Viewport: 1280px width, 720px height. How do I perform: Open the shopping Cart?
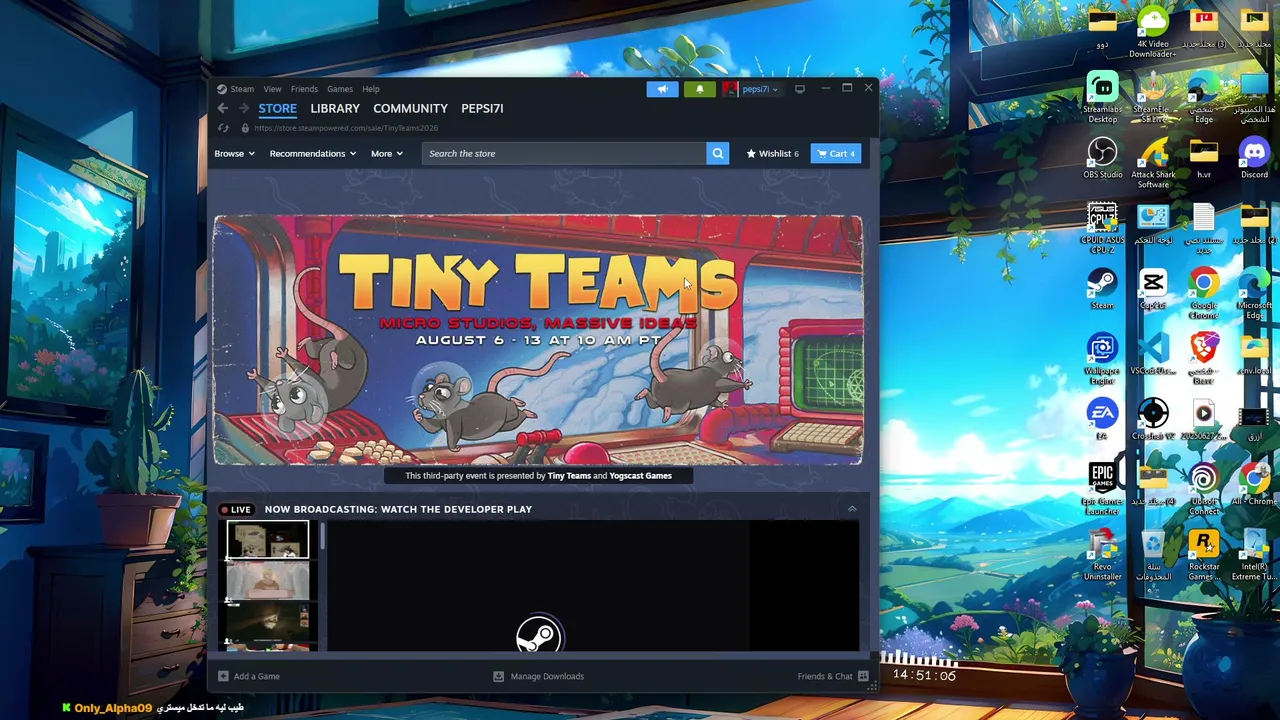(x=836, y=153)
